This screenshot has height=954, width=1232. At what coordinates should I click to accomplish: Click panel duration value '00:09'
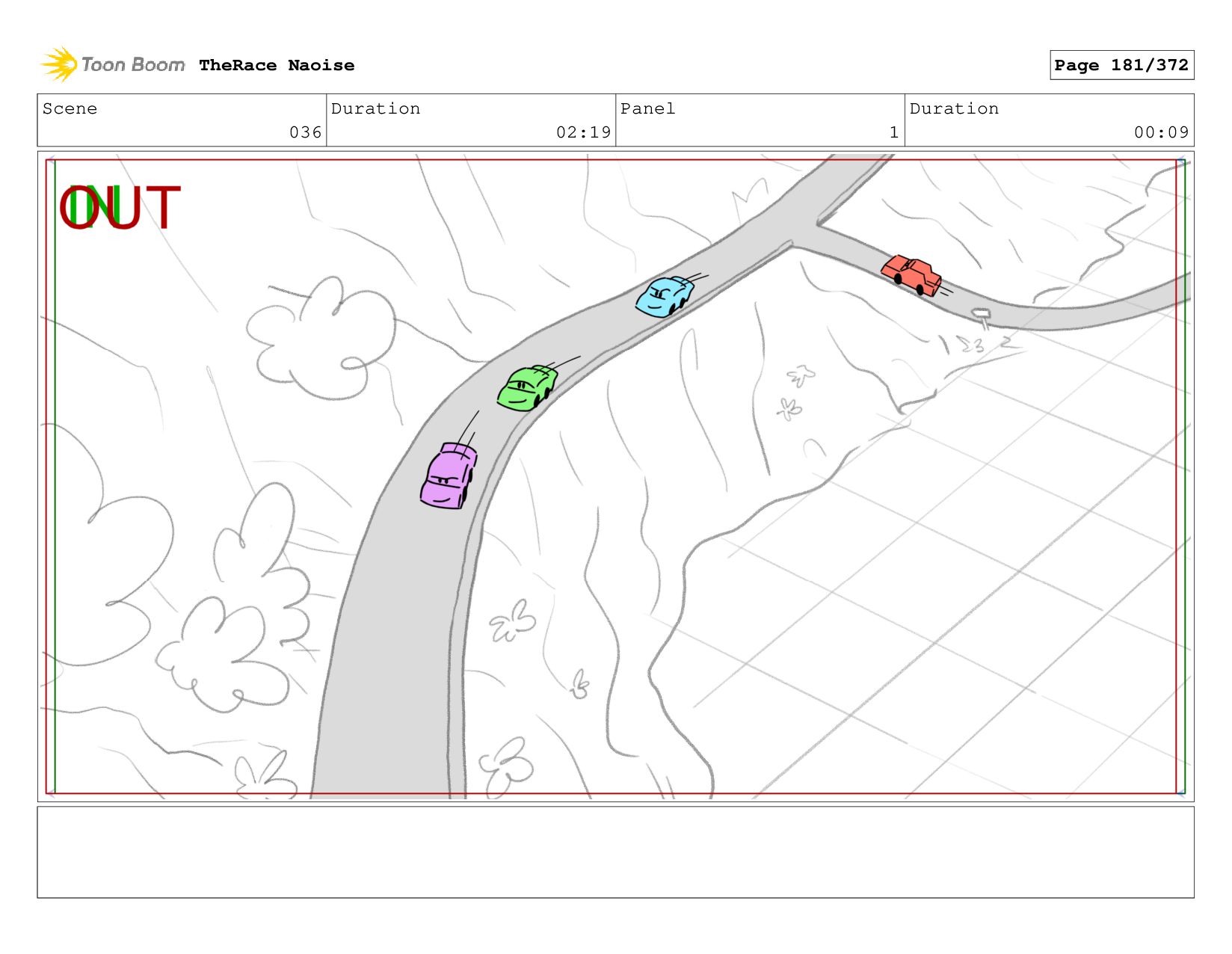point(1161,132)
